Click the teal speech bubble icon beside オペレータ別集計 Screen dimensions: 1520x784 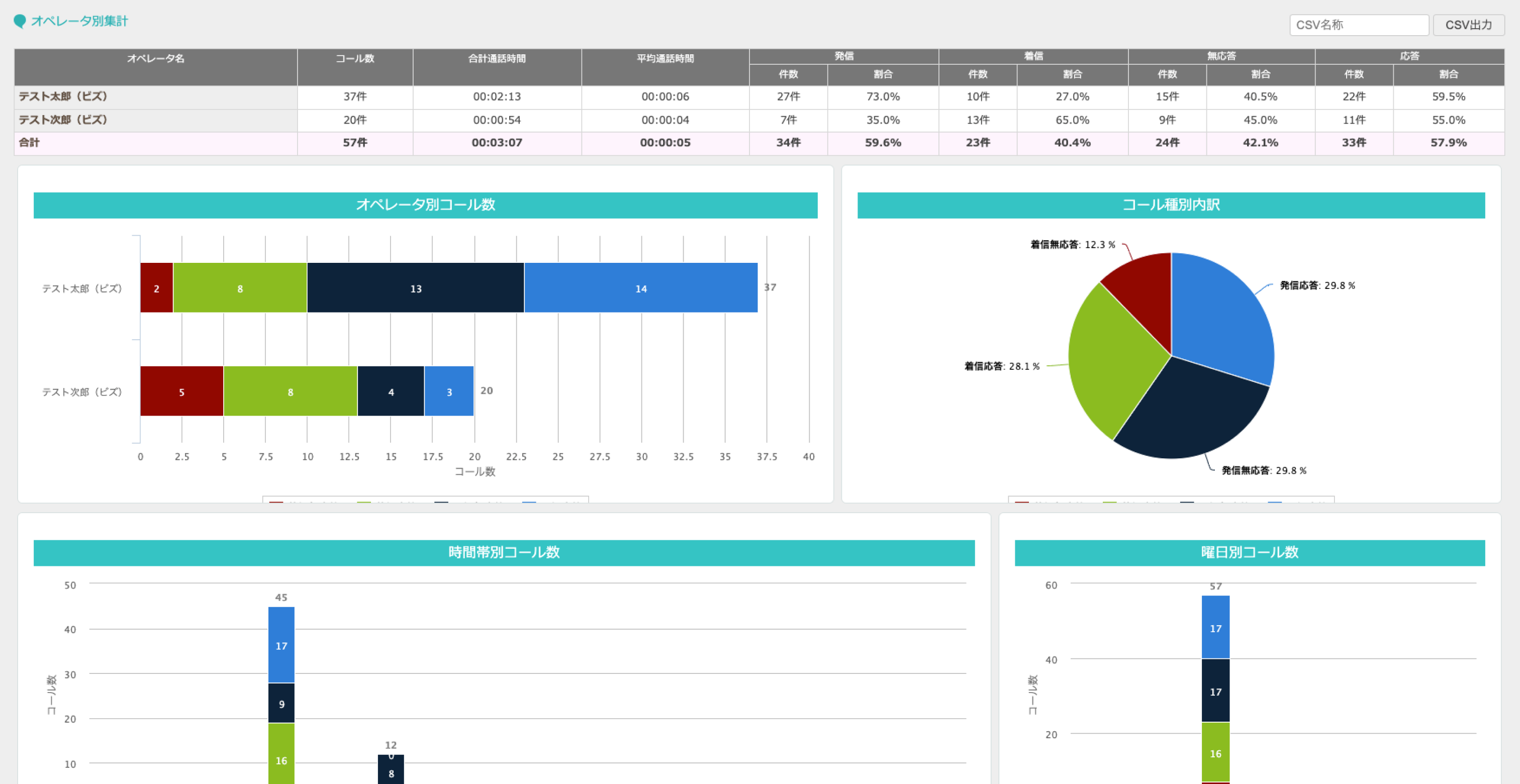pyautogui.click(x=20, y=21)
